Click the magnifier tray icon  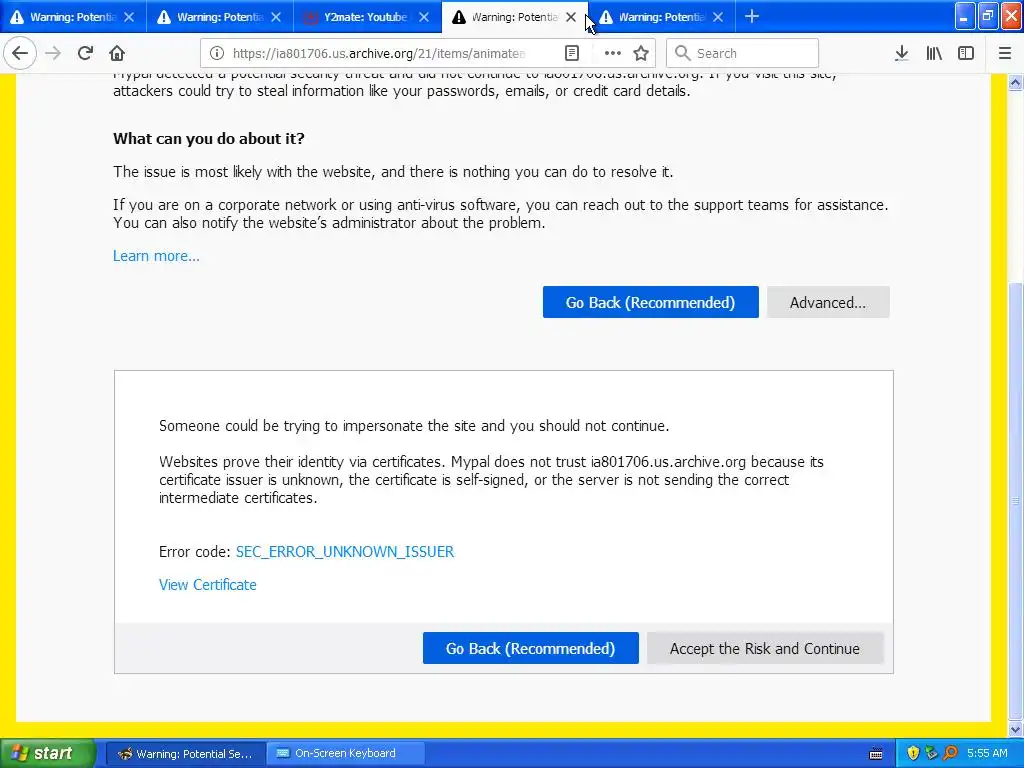(x=950, y=754)
